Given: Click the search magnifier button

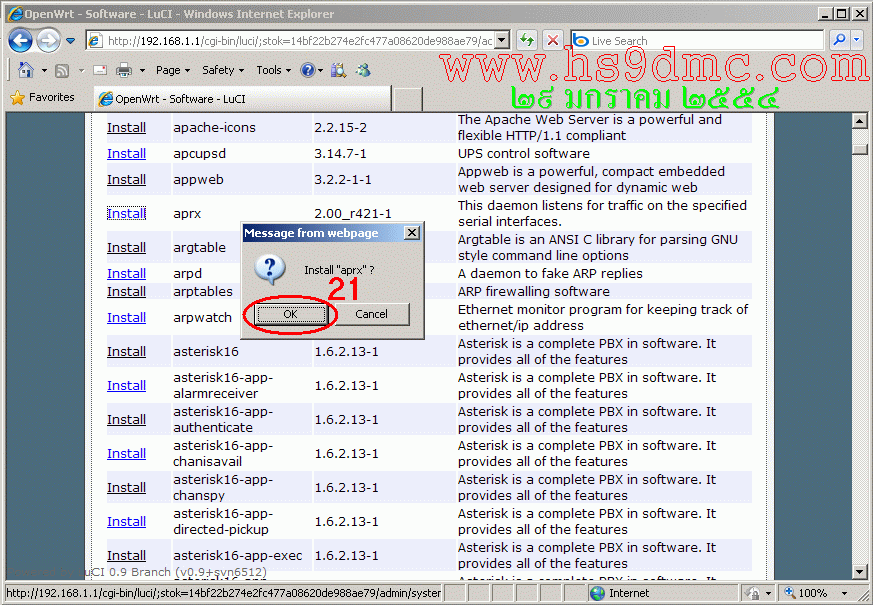Looking at the screenshot, I should pos(839,40).
